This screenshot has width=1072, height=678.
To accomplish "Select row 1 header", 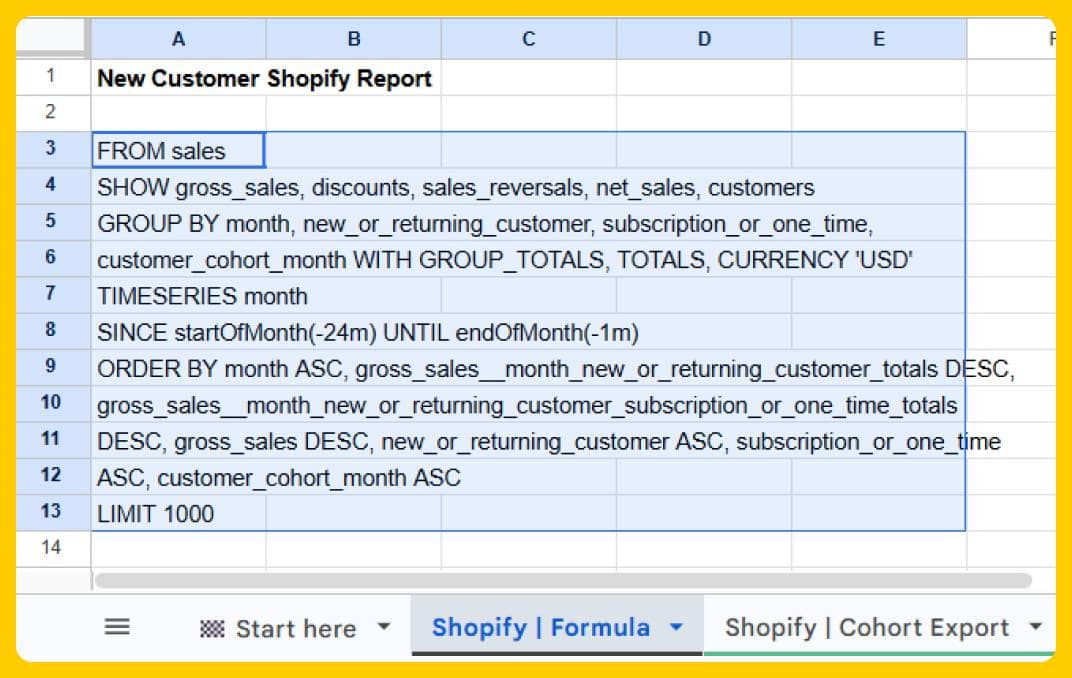I will pos(51,77).
